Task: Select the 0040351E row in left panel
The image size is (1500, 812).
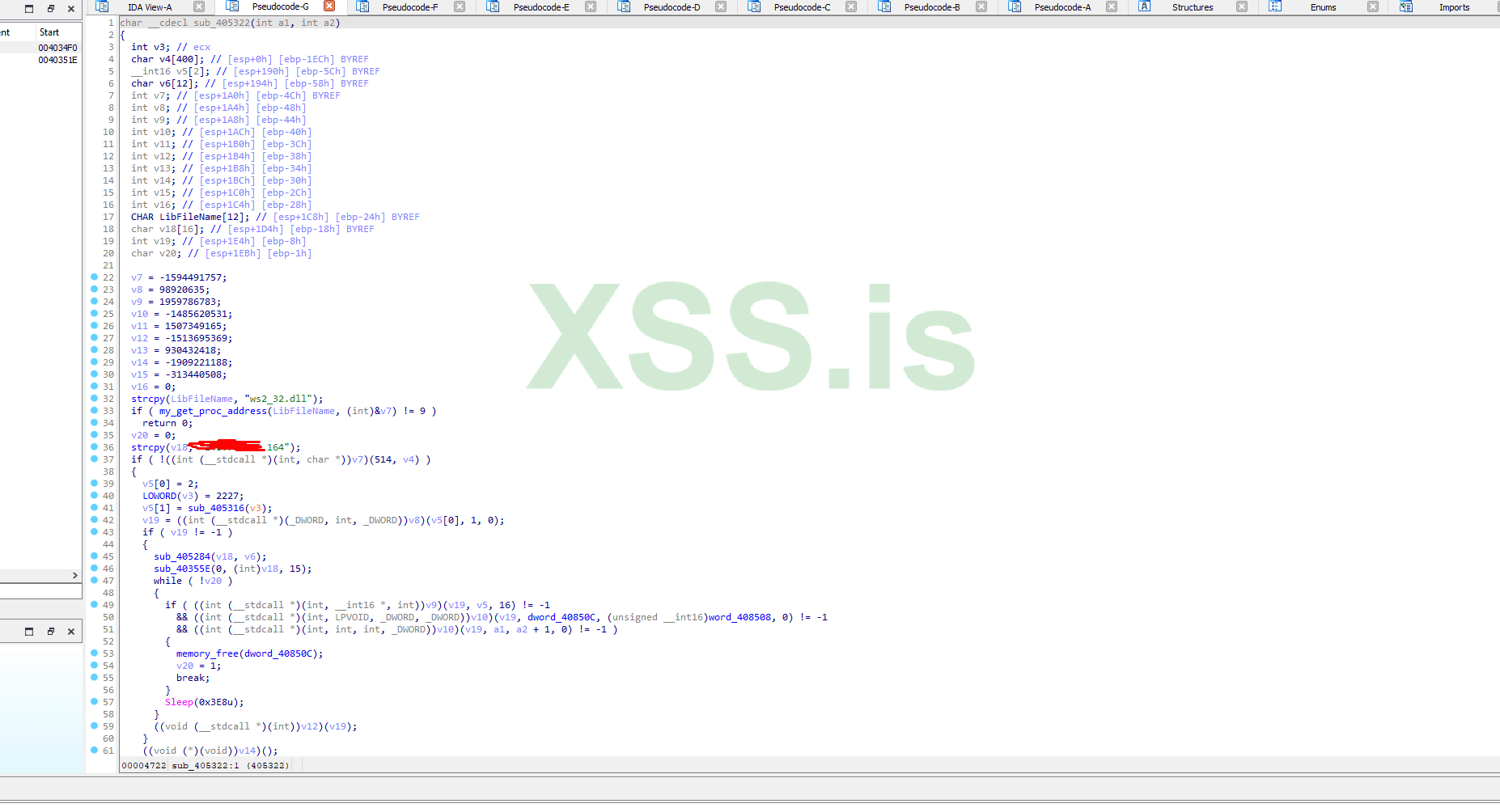Action: [40, 60]
